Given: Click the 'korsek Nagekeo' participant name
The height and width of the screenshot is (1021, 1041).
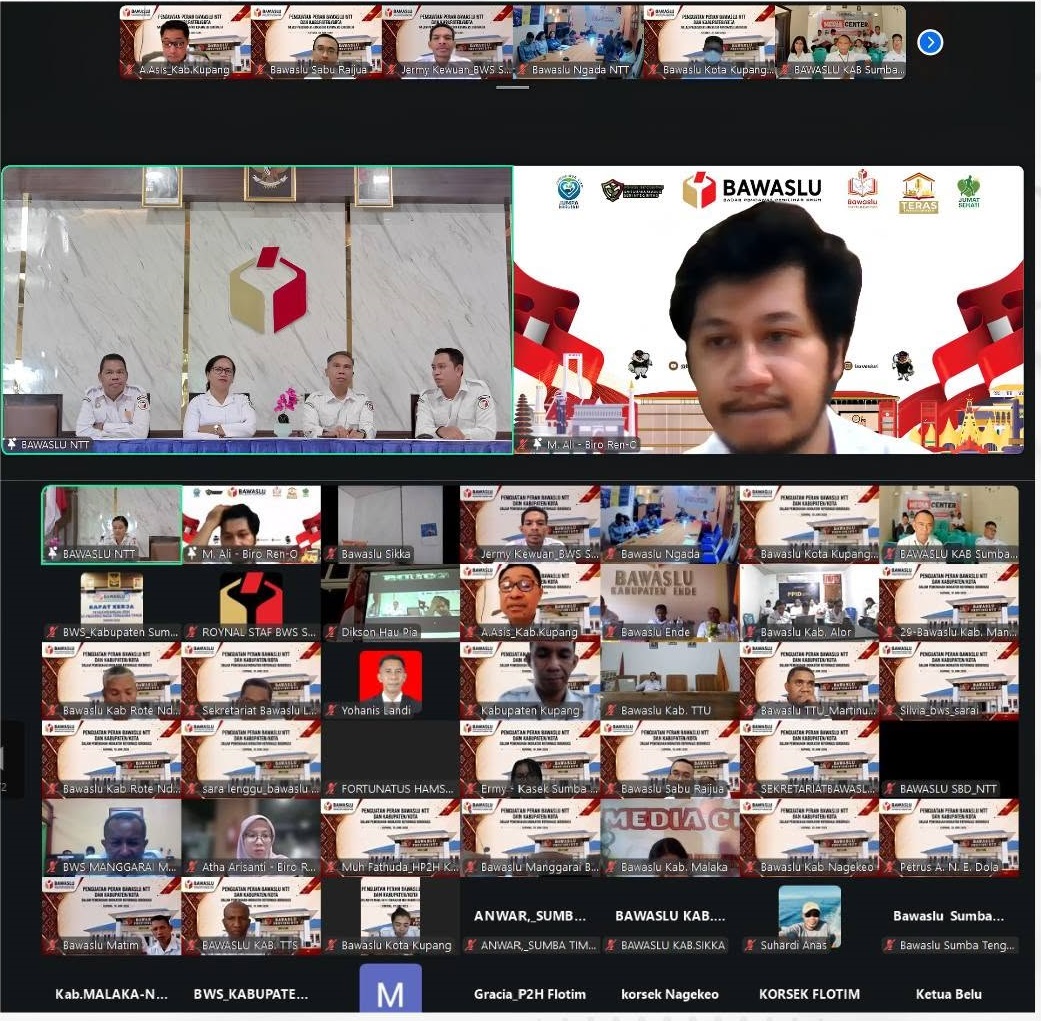Looking at the screenshot, I should point(670,994).
